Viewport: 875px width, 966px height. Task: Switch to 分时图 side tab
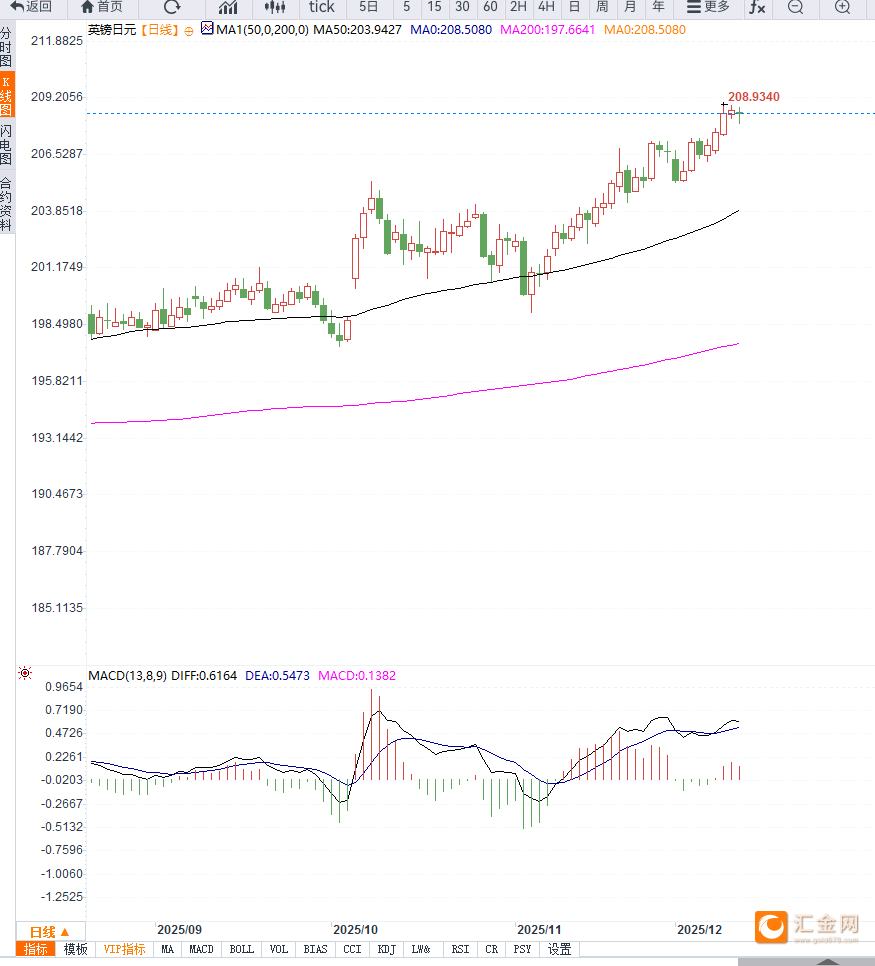pyautogui.click(x=6, y=48)
